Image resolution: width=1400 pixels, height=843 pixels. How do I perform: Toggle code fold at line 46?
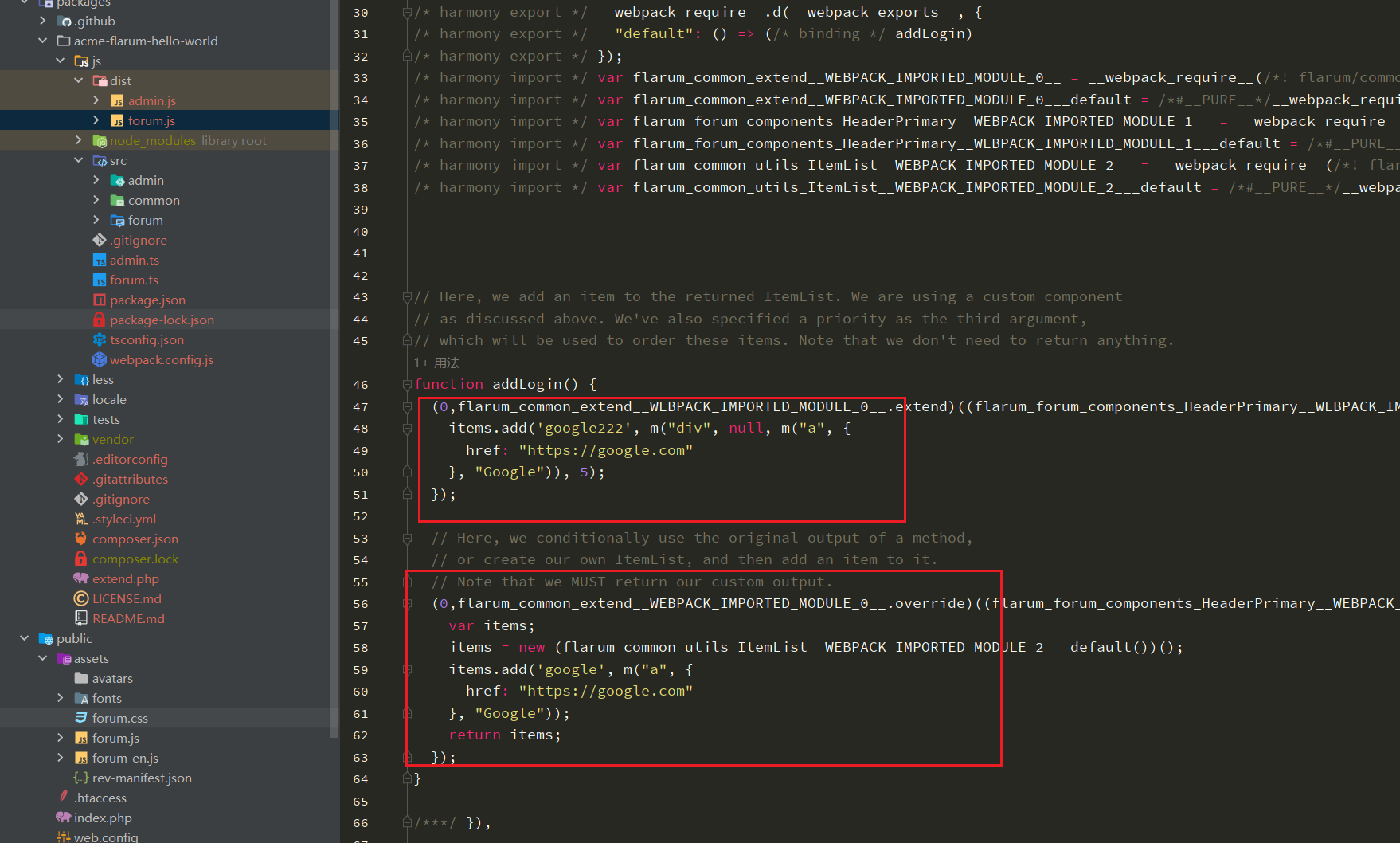point(407,385)
